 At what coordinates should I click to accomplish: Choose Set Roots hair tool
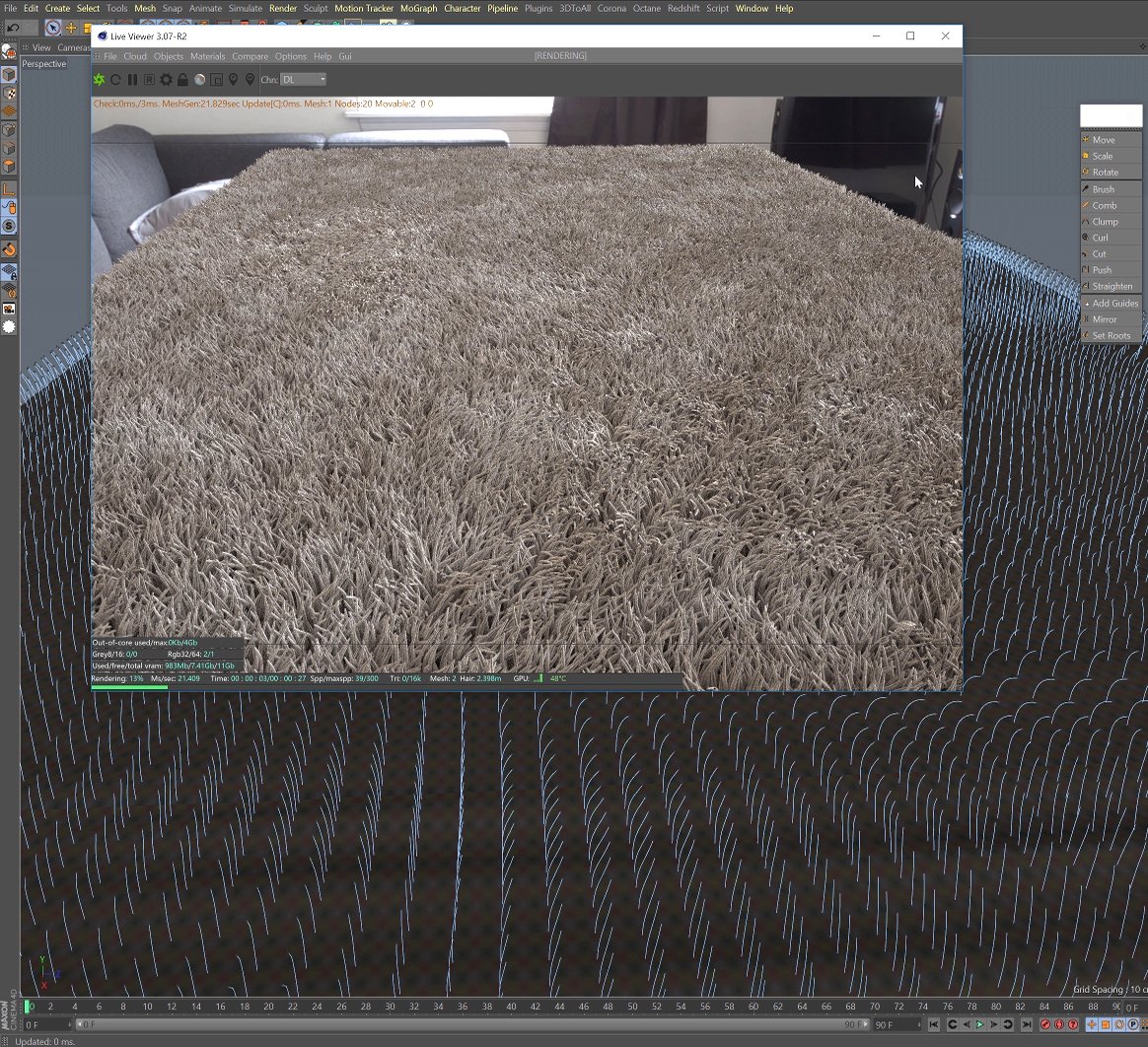tap(1111, 335)
